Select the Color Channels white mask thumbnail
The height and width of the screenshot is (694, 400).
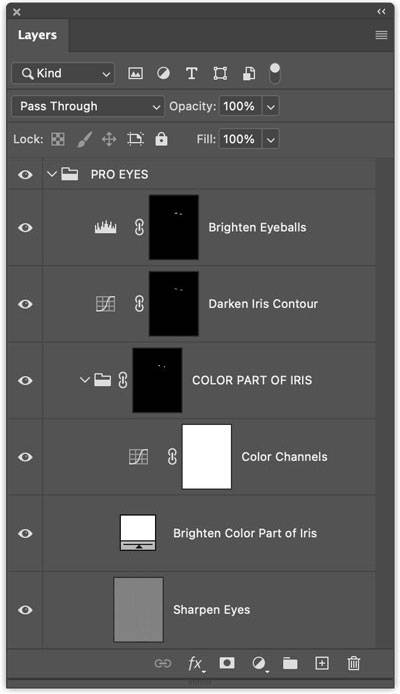point(207,457)
